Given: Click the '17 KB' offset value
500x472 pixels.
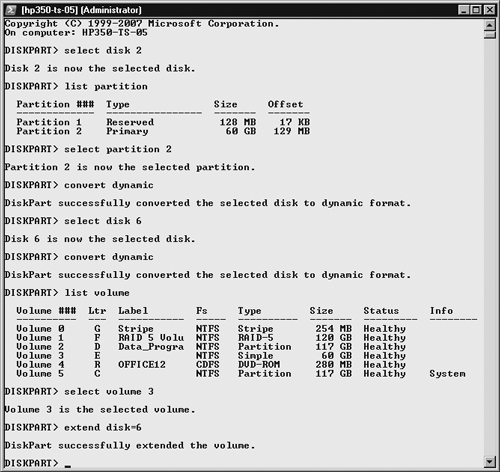Looking at the screenshot, I should coord(294,122).
